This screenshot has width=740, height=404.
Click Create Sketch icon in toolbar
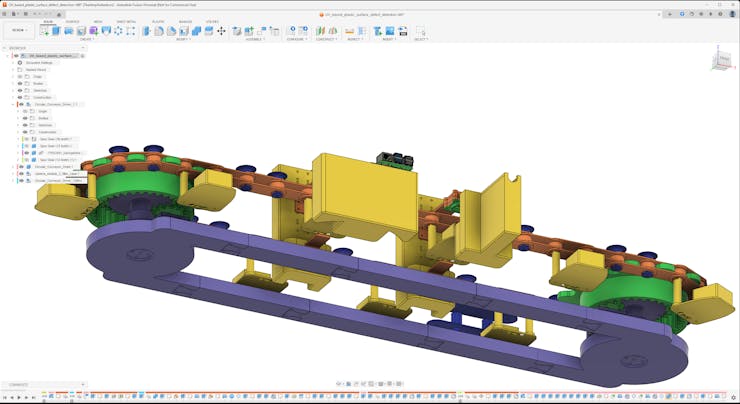(44, 31)
